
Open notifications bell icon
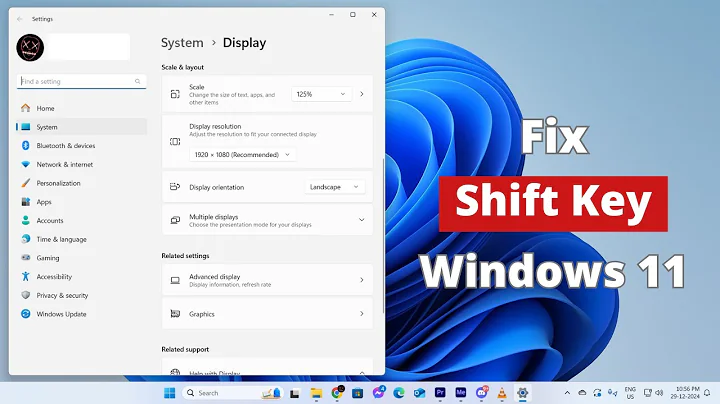[x=707, y=393]
